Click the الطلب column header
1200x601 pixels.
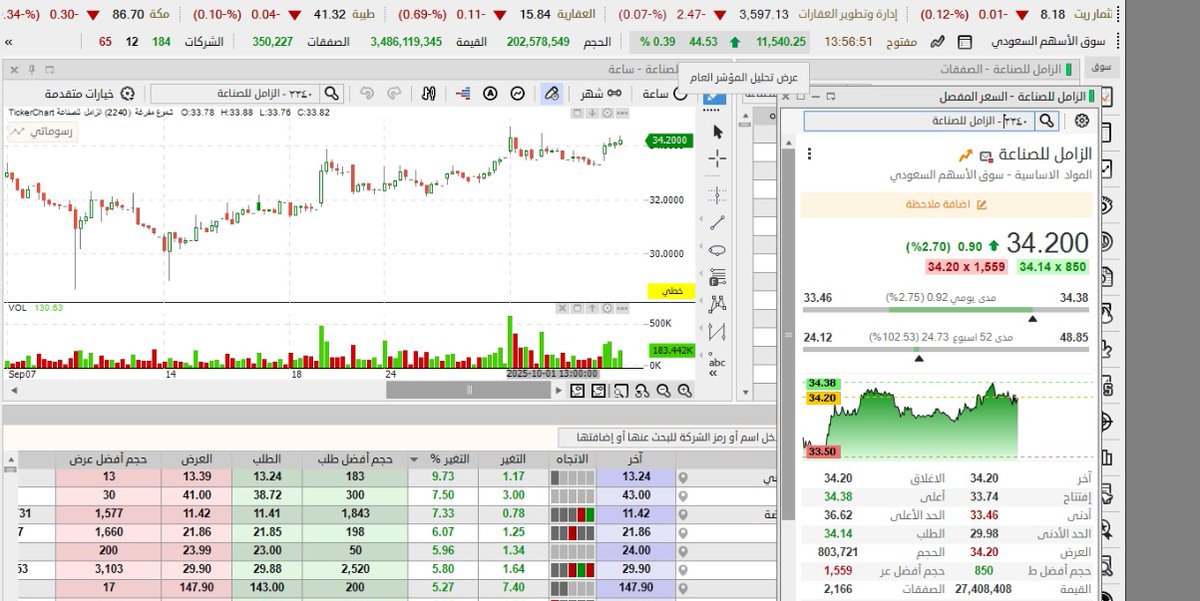tap(269, 459)
